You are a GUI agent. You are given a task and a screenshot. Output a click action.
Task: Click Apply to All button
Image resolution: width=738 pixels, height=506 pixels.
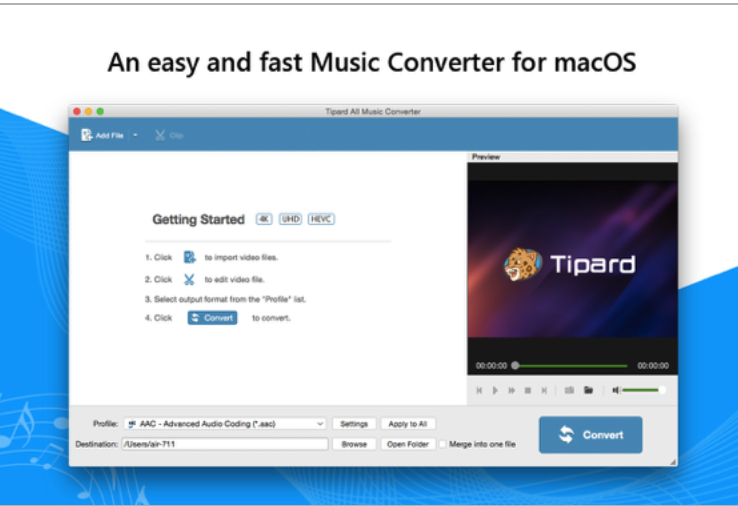(408, 424)
